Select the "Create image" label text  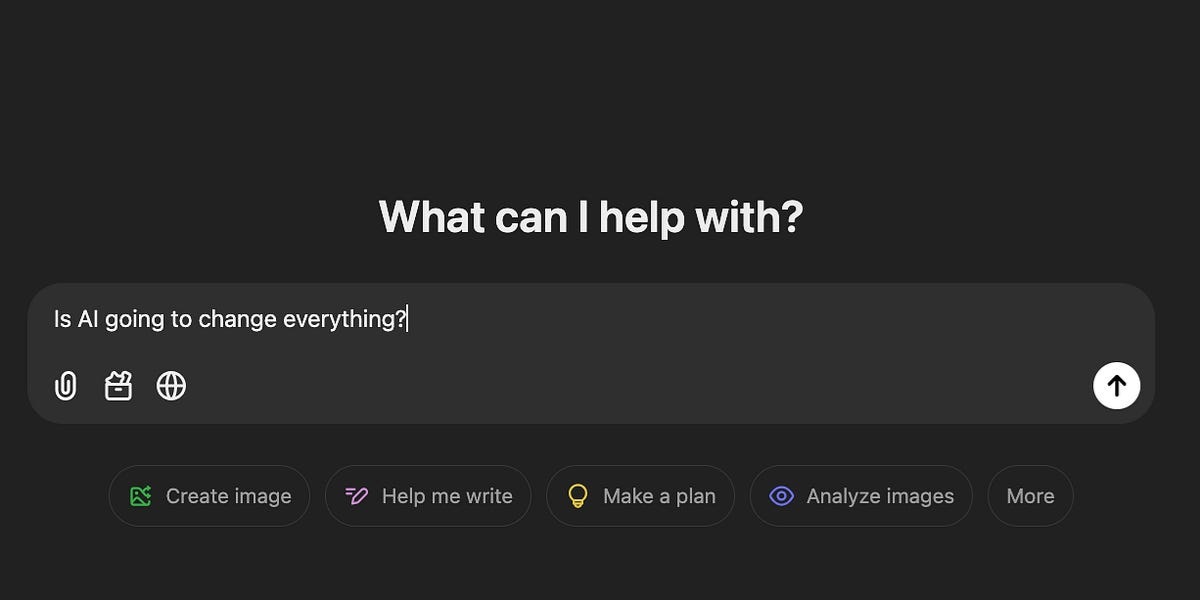228,496
